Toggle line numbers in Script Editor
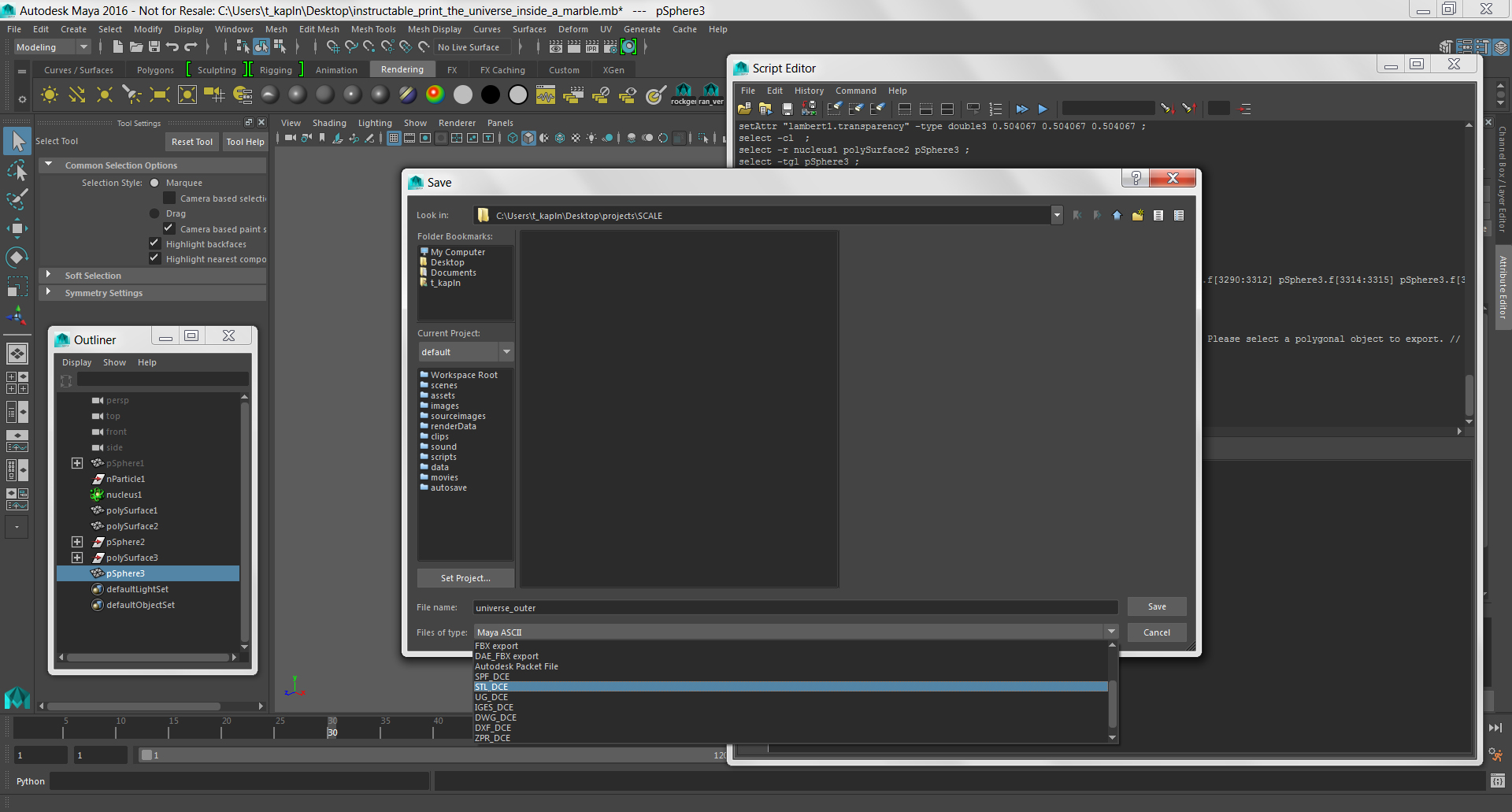The height and width of the screenshot is (812, 1512). click(996, 109)
